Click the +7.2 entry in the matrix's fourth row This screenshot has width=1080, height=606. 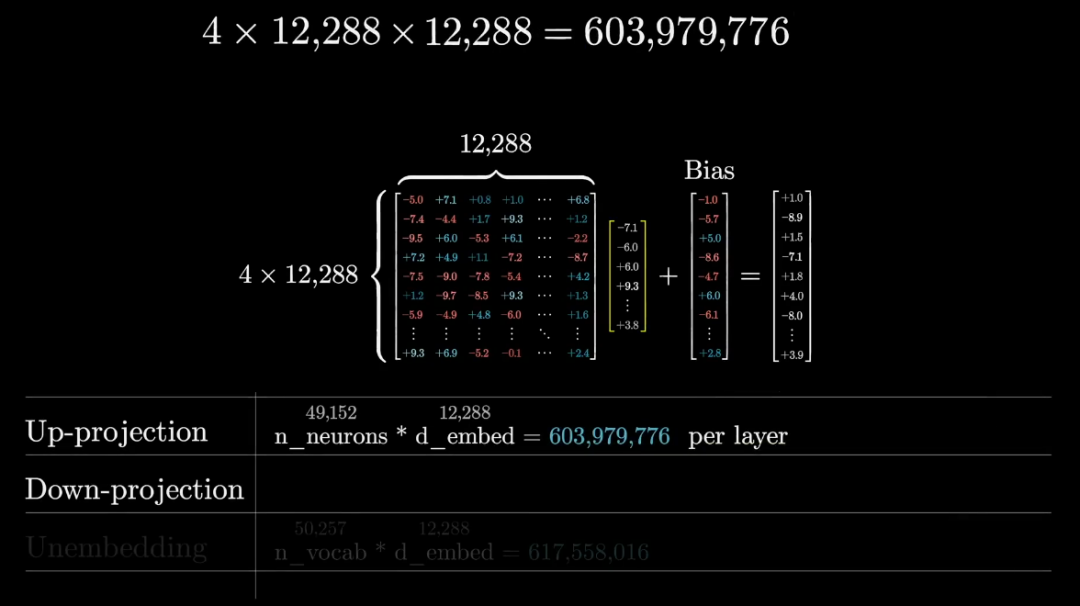[x=413, y=257]
